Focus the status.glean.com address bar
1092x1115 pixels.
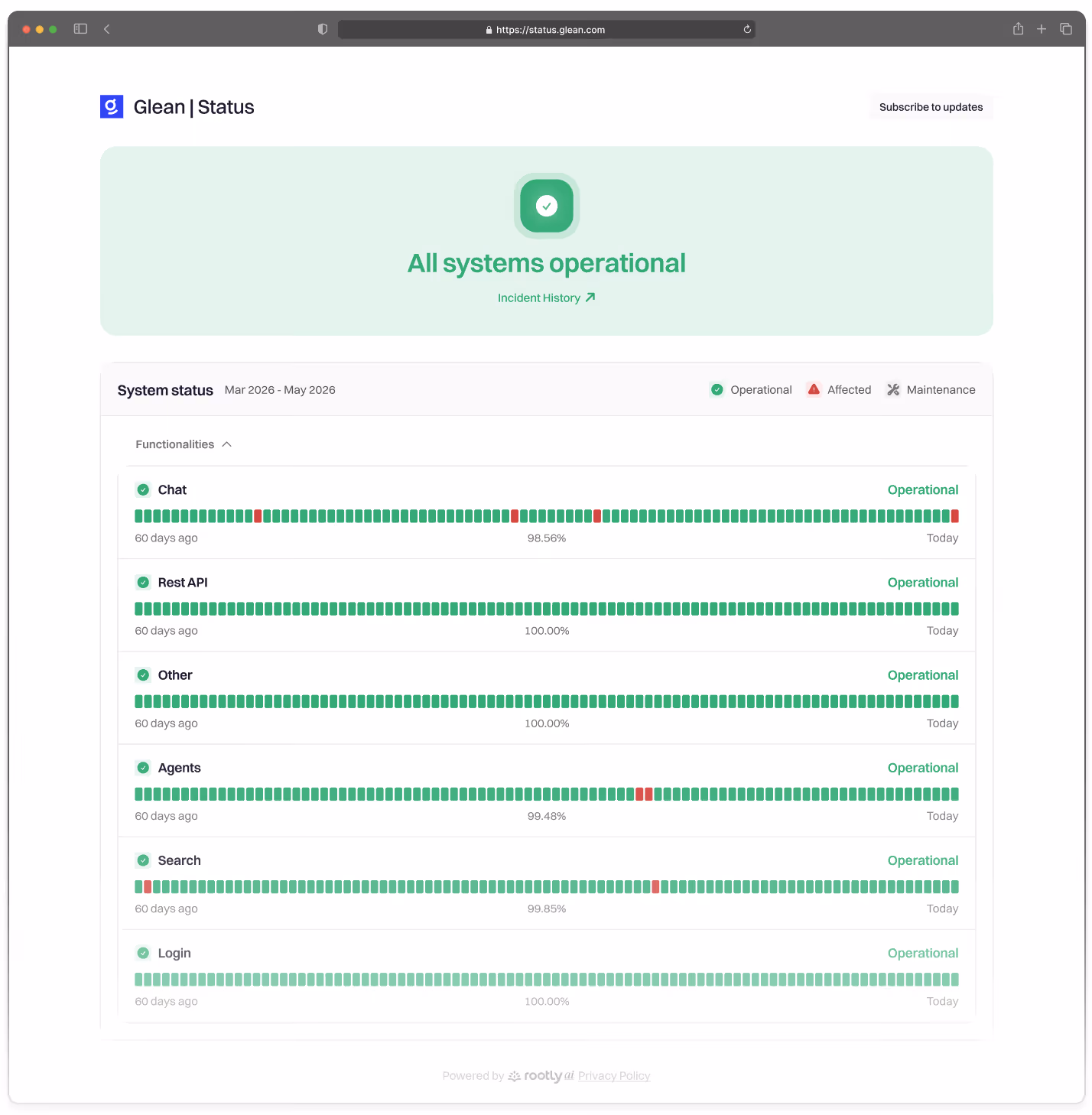[547, 29]
